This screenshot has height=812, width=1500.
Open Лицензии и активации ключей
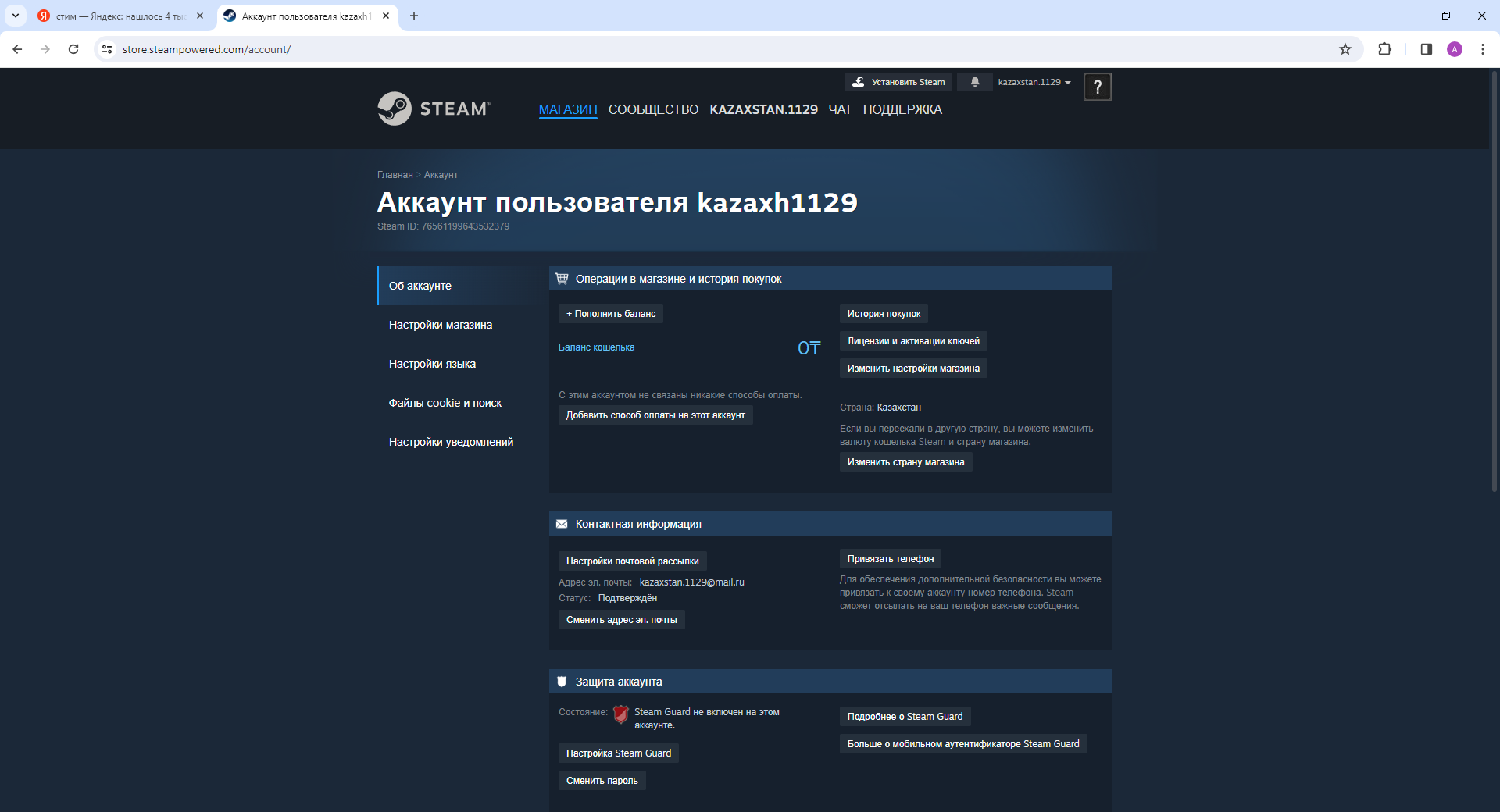pyautogui.click(x=913, y=341)
